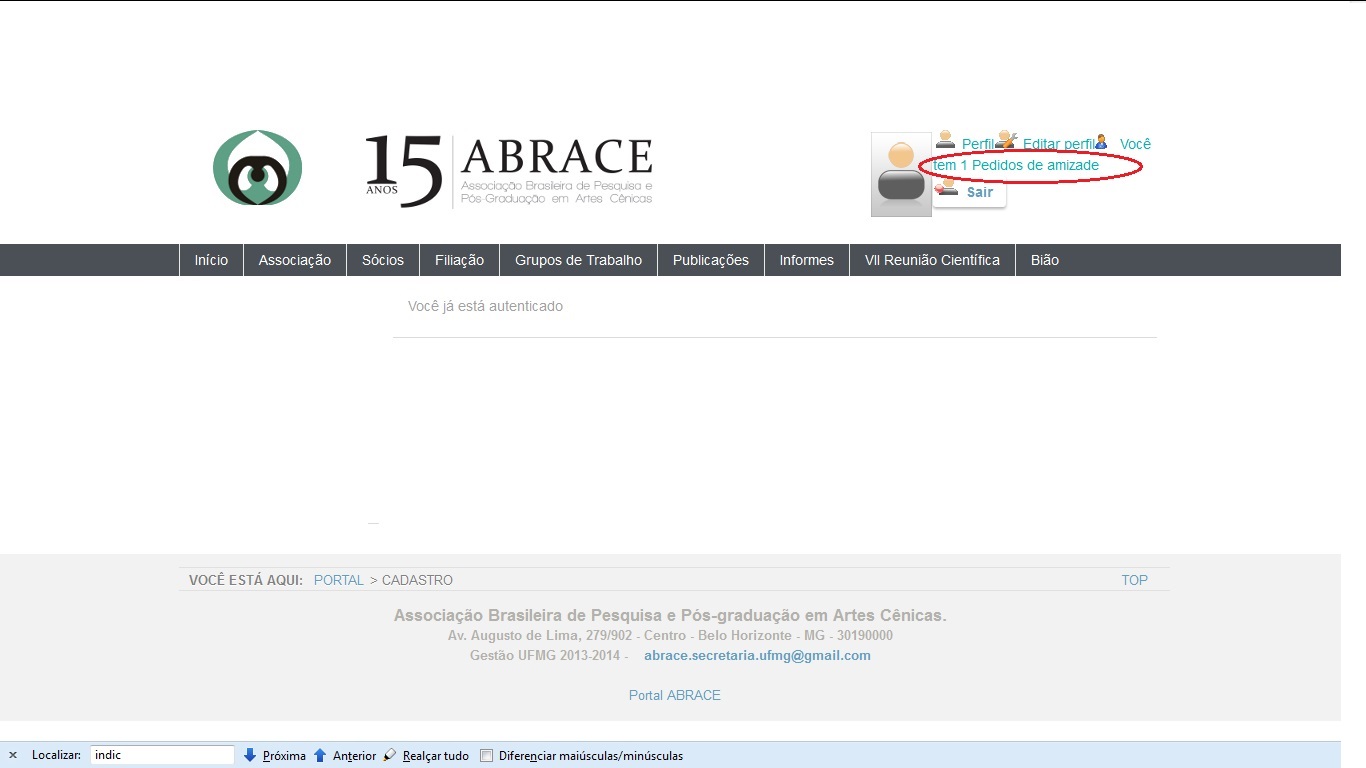
Task: Click the green ABRACE emblem logo
Action: 257,168
